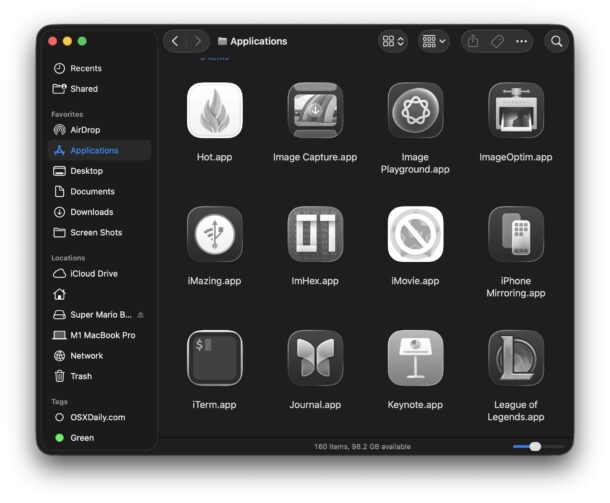Select the League of Legends.app icon
Screen dimensions: 610x503
click(x=515, y=358)
